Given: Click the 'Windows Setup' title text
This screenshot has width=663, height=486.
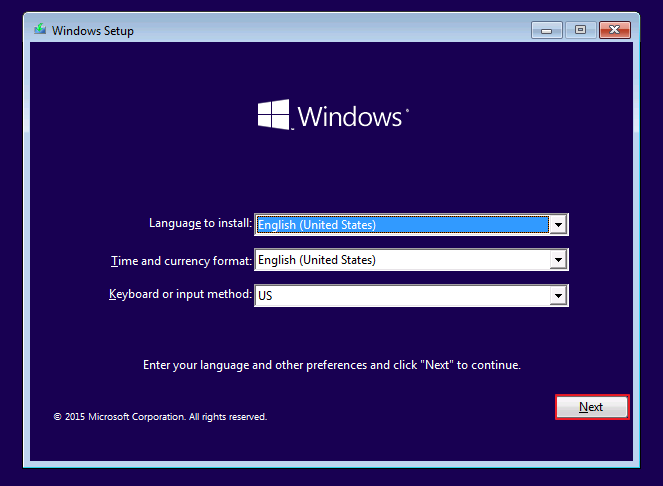Looking at the screenshot, I should pyautogui.click(x=93, y=31).
